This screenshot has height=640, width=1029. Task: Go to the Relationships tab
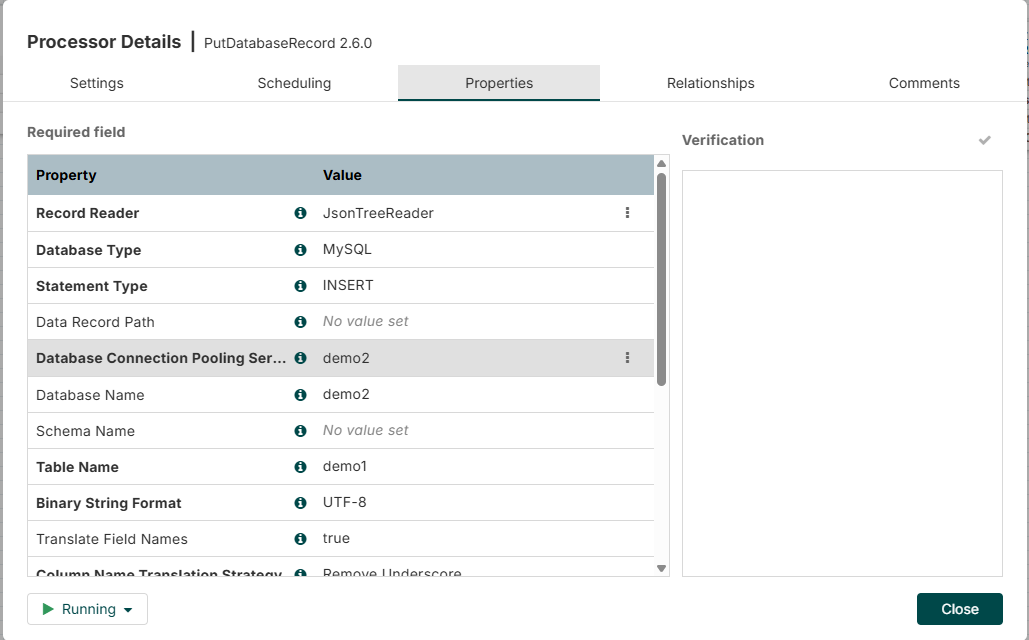click(x=711, y=83)
